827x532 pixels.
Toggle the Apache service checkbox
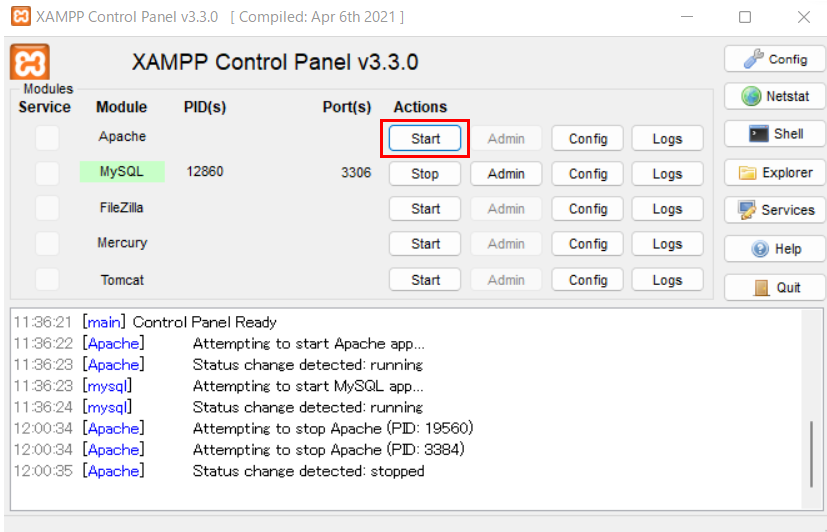pos(47,138)
